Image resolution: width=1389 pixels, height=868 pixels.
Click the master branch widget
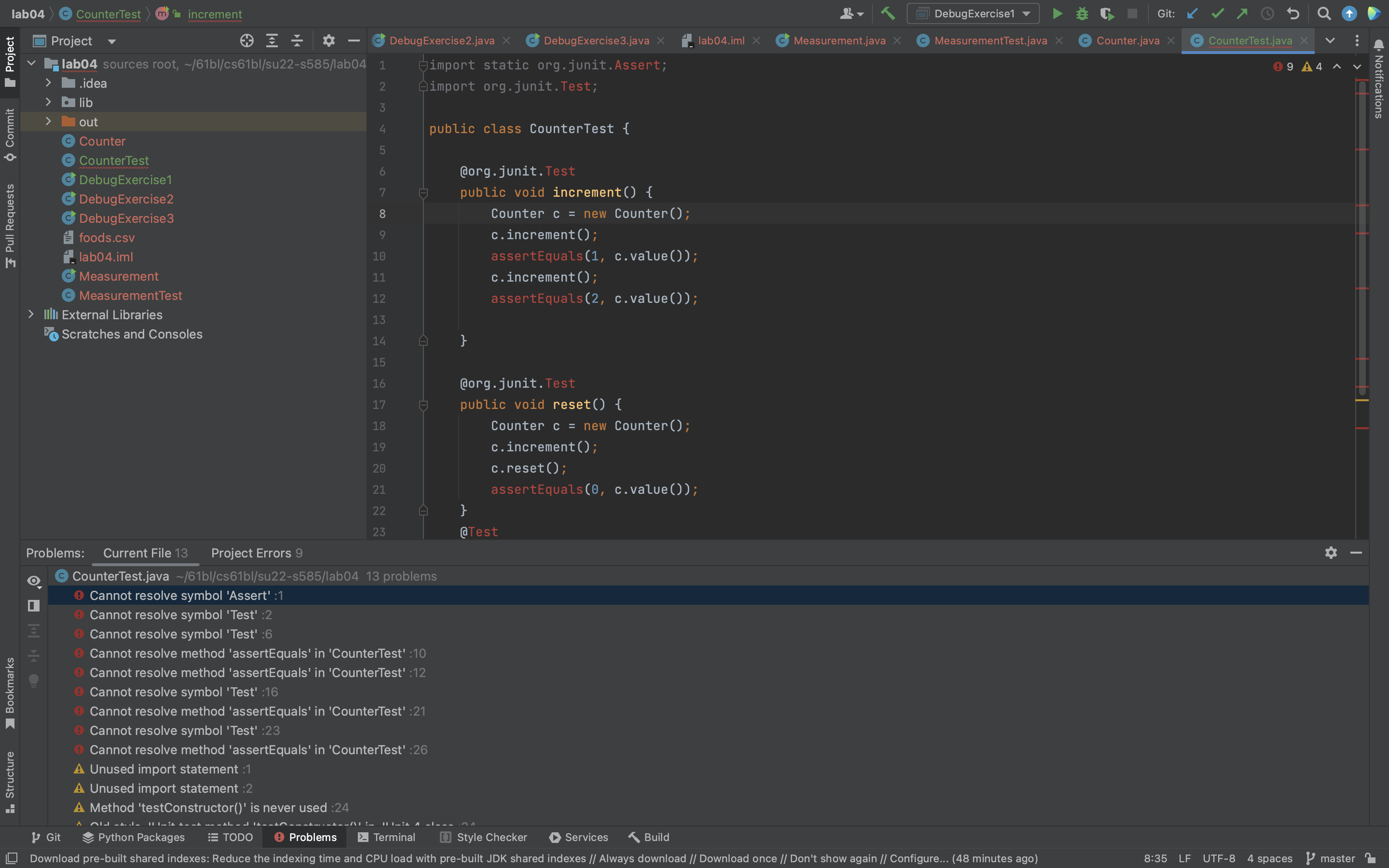[x=1331, y=858]
